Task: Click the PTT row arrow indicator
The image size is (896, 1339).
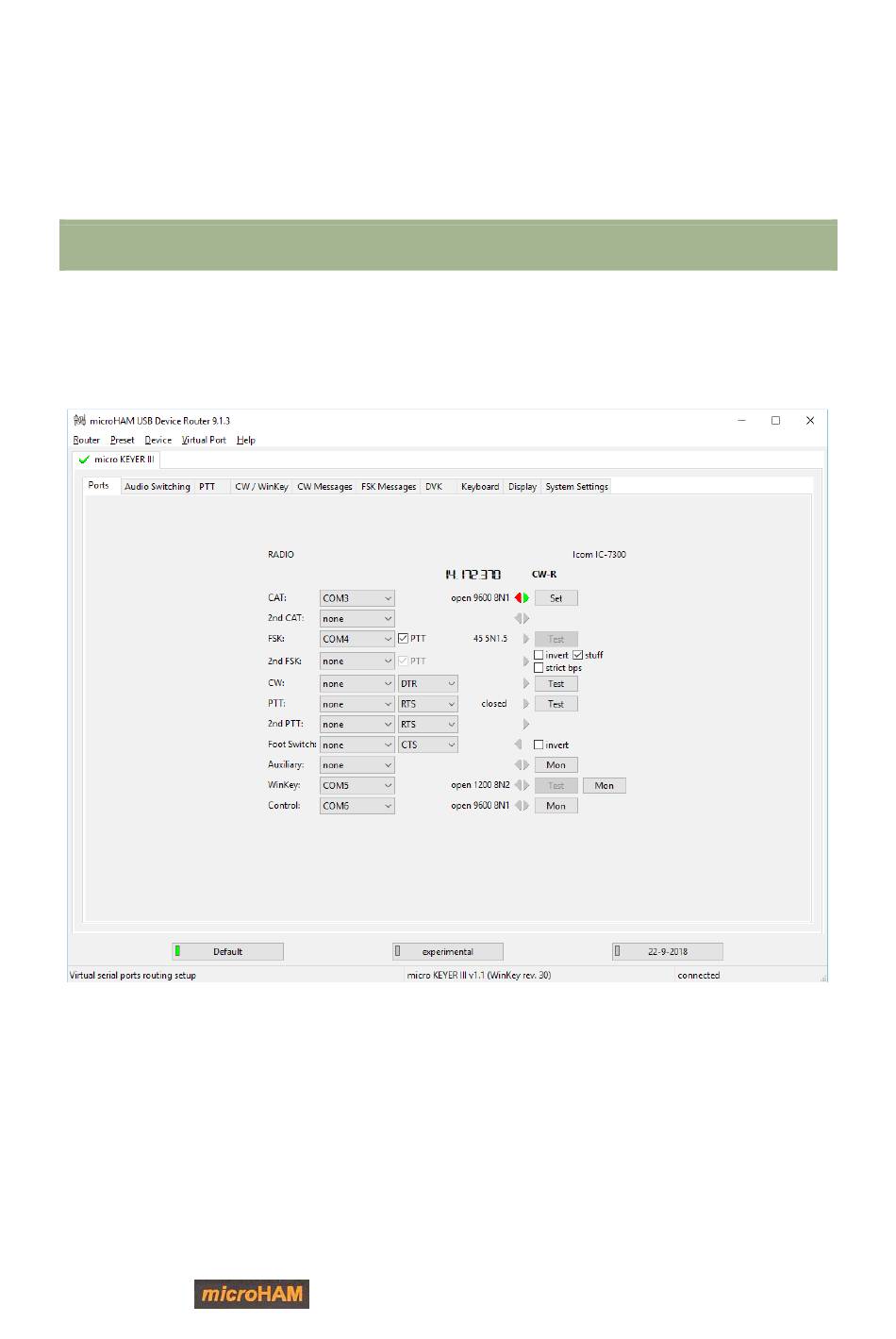Action: click(526, 704)
